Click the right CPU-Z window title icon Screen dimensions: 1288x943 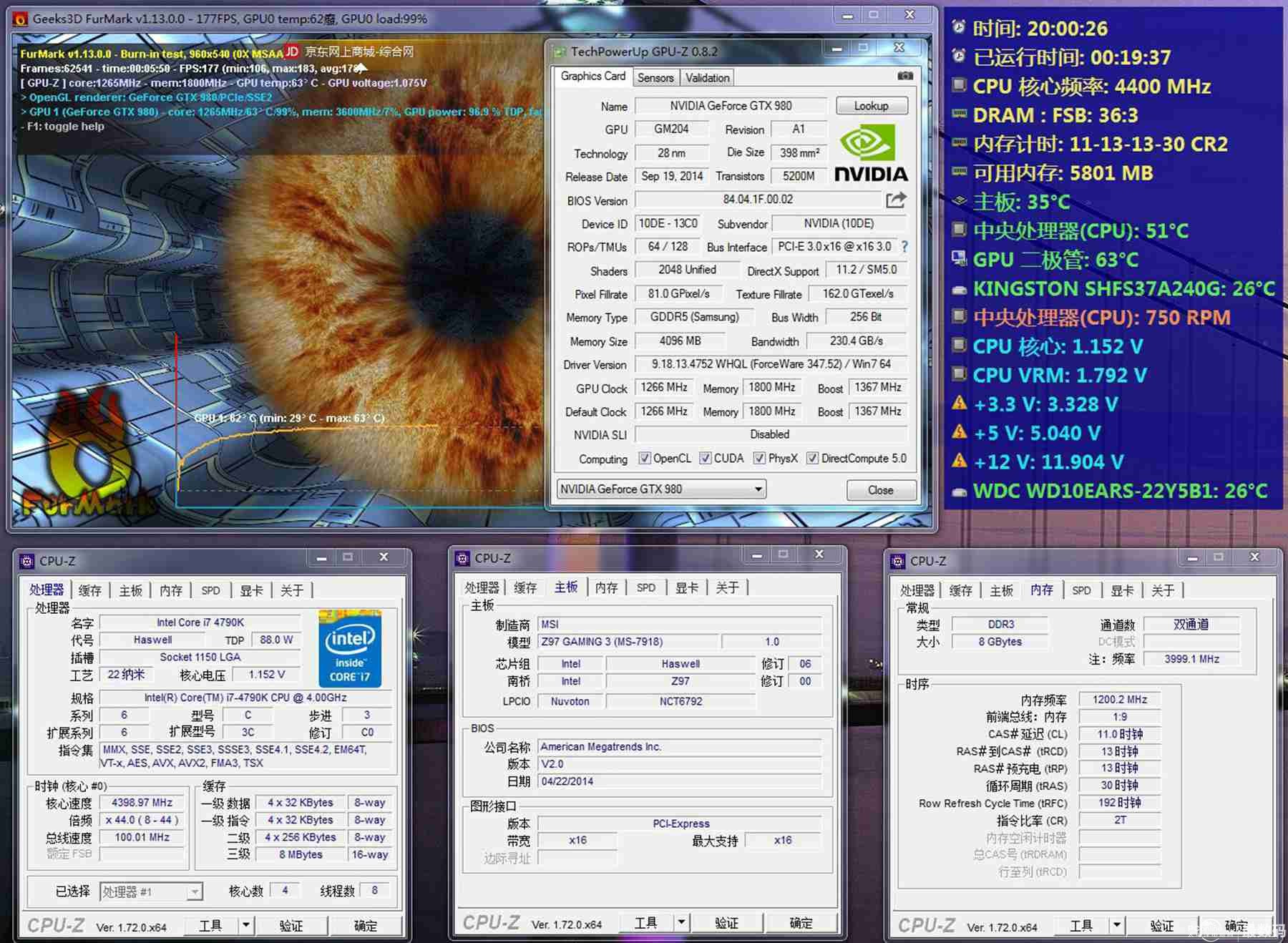pyautogui.click(x=897, y=561)
